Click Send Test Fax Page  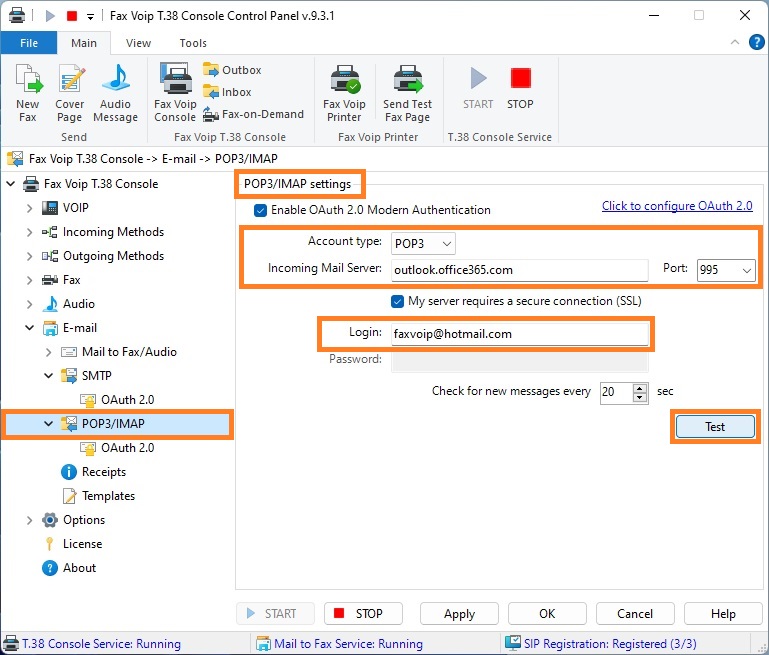[407, 93]
